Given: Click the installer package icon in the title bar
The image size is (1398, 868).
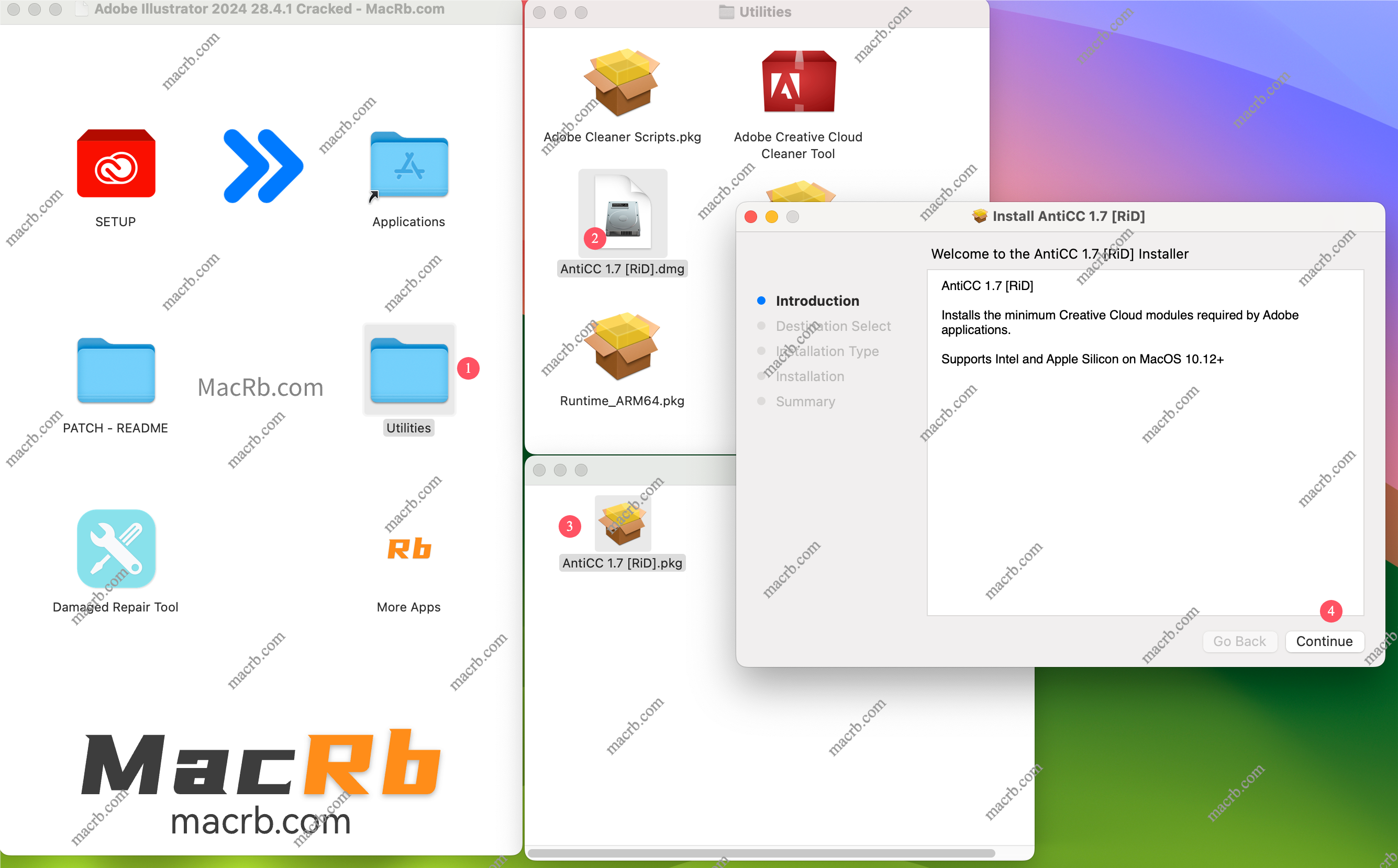Looking at the screenshot, I should point(980,216).
